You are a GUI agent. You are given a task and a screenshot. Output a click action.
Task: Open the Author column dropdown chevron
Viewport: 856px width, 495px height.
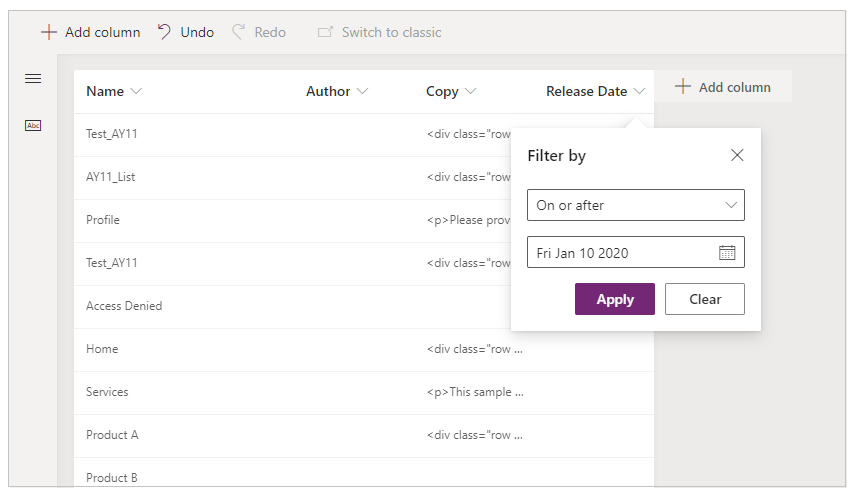pyautogui.click(x=362, y=91)
